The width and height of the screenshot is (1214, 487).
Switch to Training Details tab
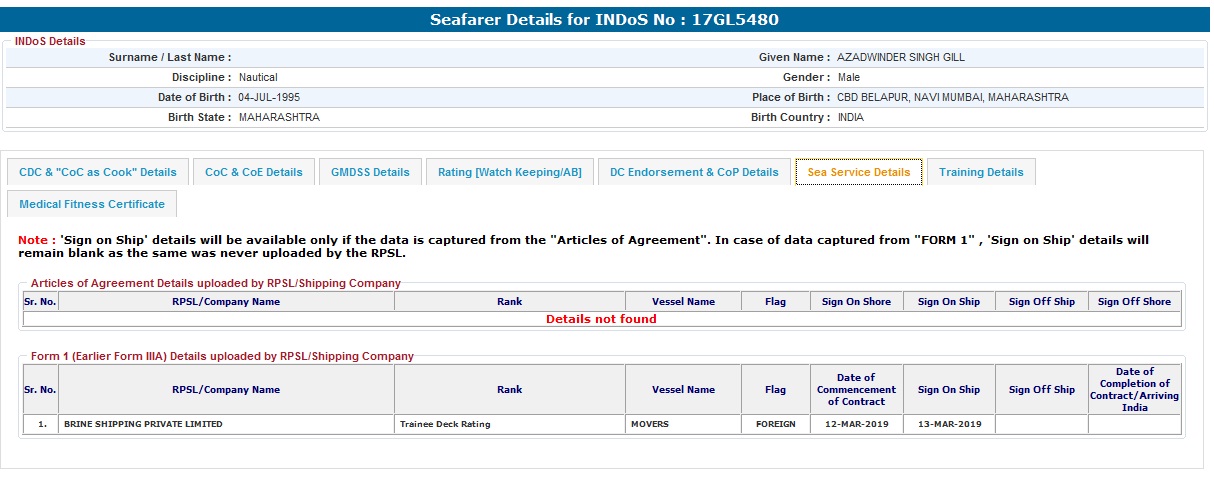tap(981, 172)
